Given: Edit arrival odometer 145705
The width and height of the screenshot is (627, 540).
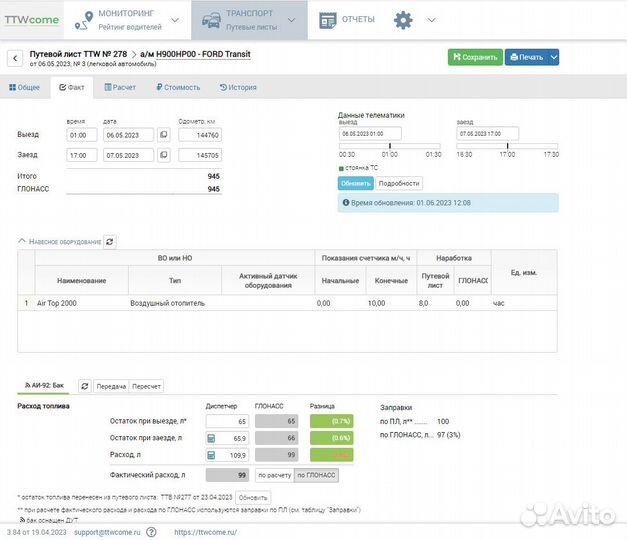Looking at the screenshot, I should coord(200,155).
